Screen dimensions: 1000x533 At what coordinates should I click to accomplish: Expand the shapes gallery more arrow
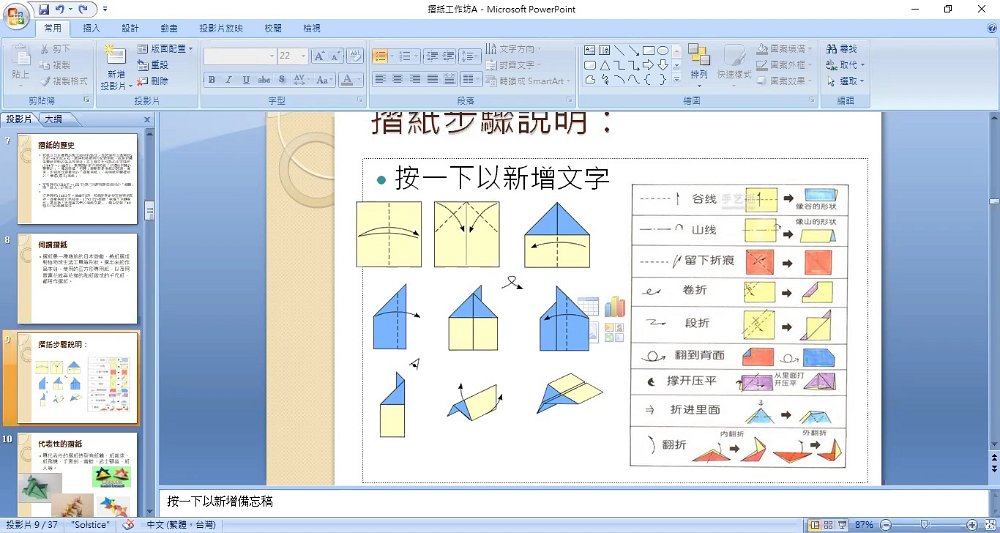point(676,80)
